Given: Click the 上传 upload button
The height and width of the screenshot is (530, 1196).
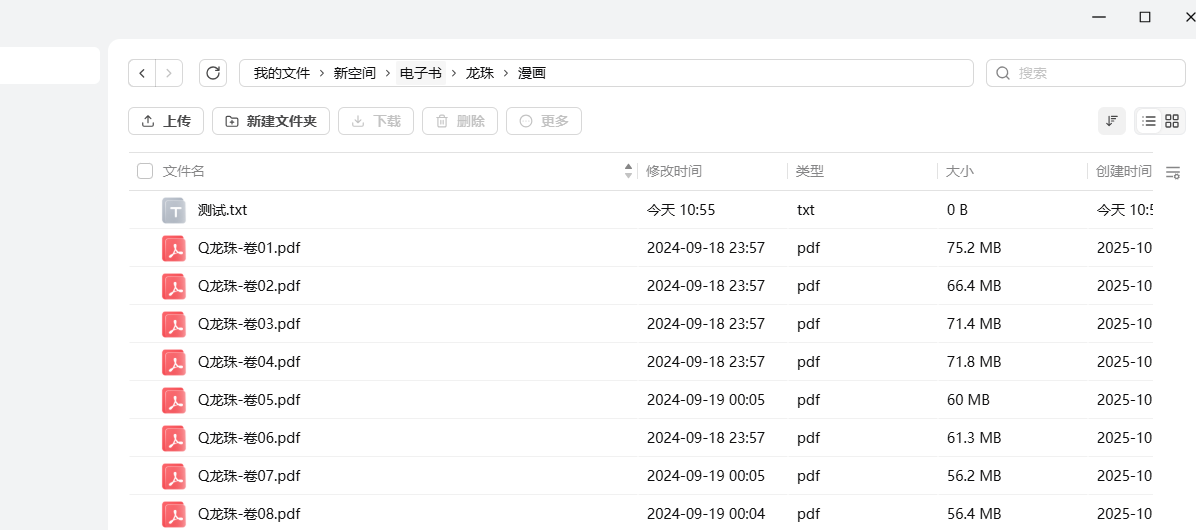Looking at the screenshot, I should coord(166,121).
